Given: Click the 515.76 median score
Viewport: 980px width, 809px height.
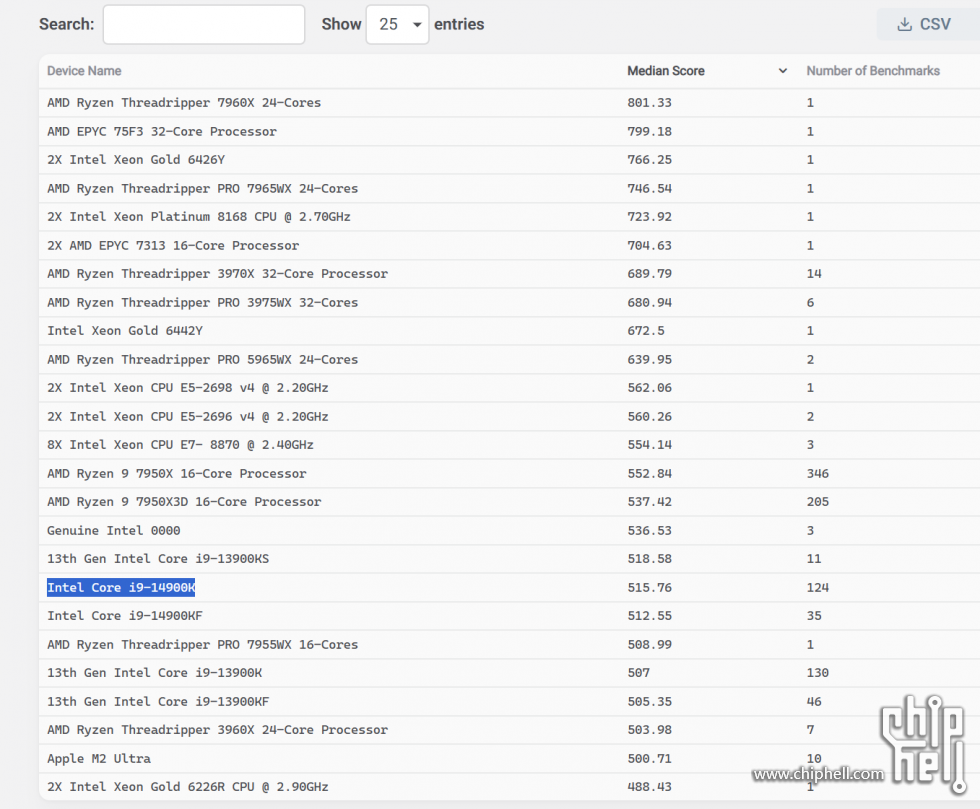Looking at the screenshot, I should pos(649,587).
